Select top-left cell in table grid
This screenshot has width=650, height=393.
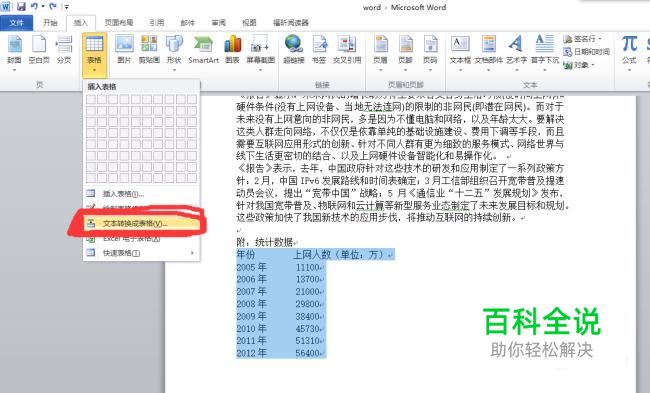(91, 99)
